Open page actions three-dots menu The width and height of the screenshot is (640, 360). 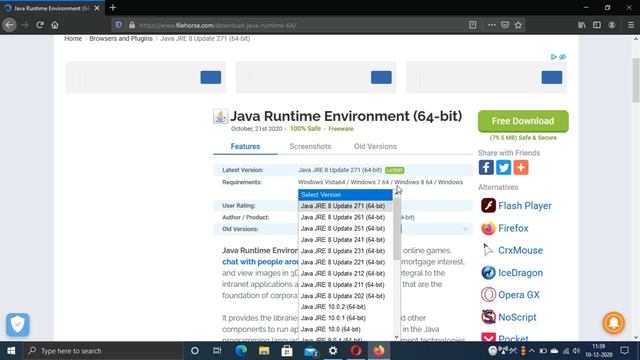(491, 25)
